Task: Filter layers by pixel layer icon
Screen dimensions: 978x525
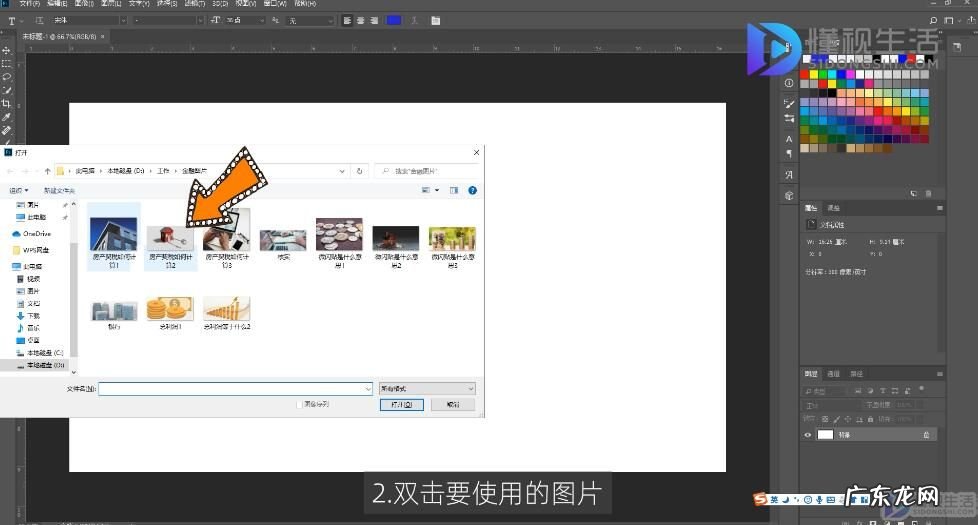Action: [858, 391]
